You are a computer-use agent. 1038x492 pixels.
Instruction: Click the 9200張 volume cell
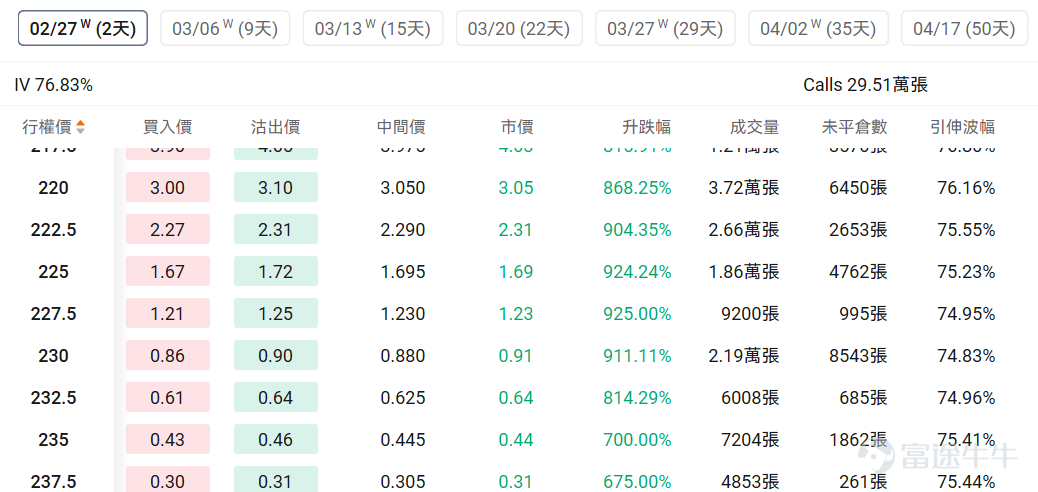[751, 314]
